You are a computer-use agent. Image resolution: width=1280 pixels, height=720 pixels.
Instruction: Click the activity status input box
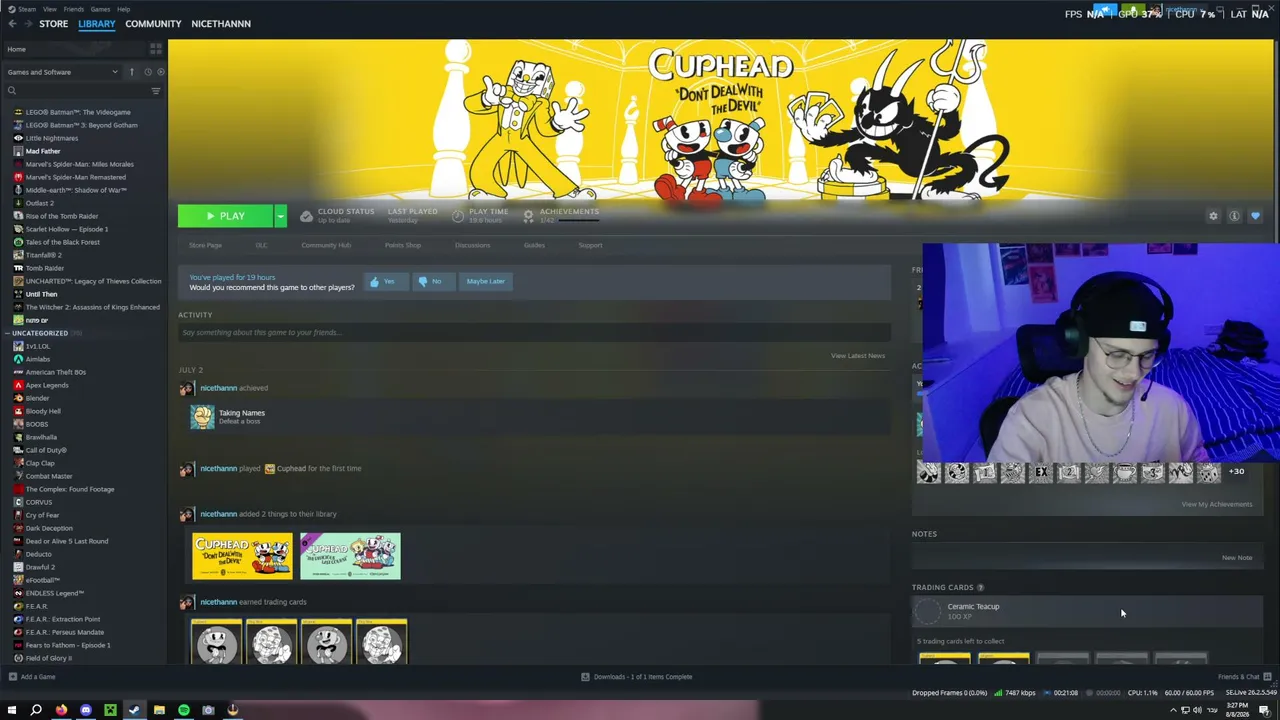coord(534,332)
